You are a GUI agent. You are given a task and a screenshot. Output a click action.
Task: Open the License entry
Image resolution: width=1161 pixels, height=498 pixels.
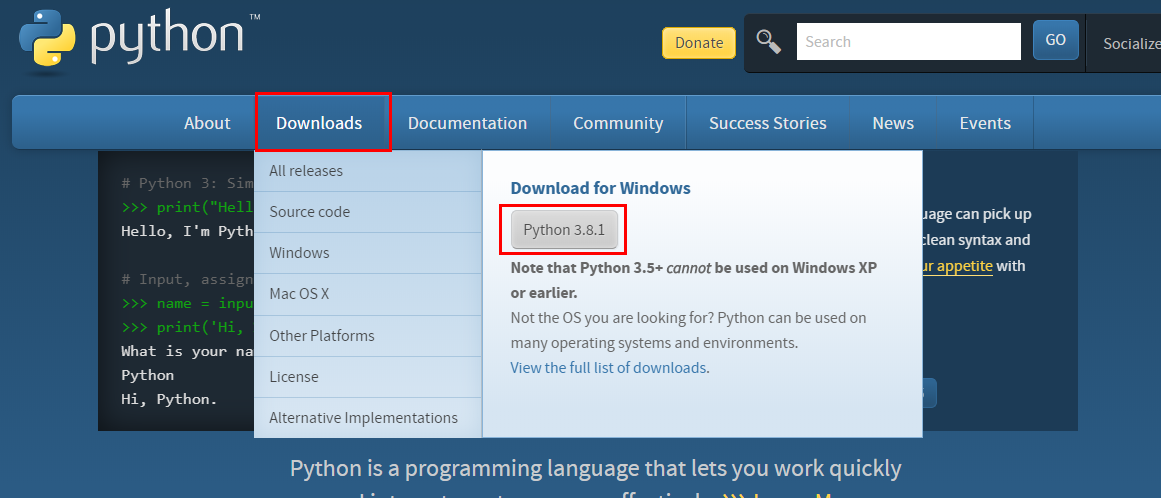[x=368, y=377]
